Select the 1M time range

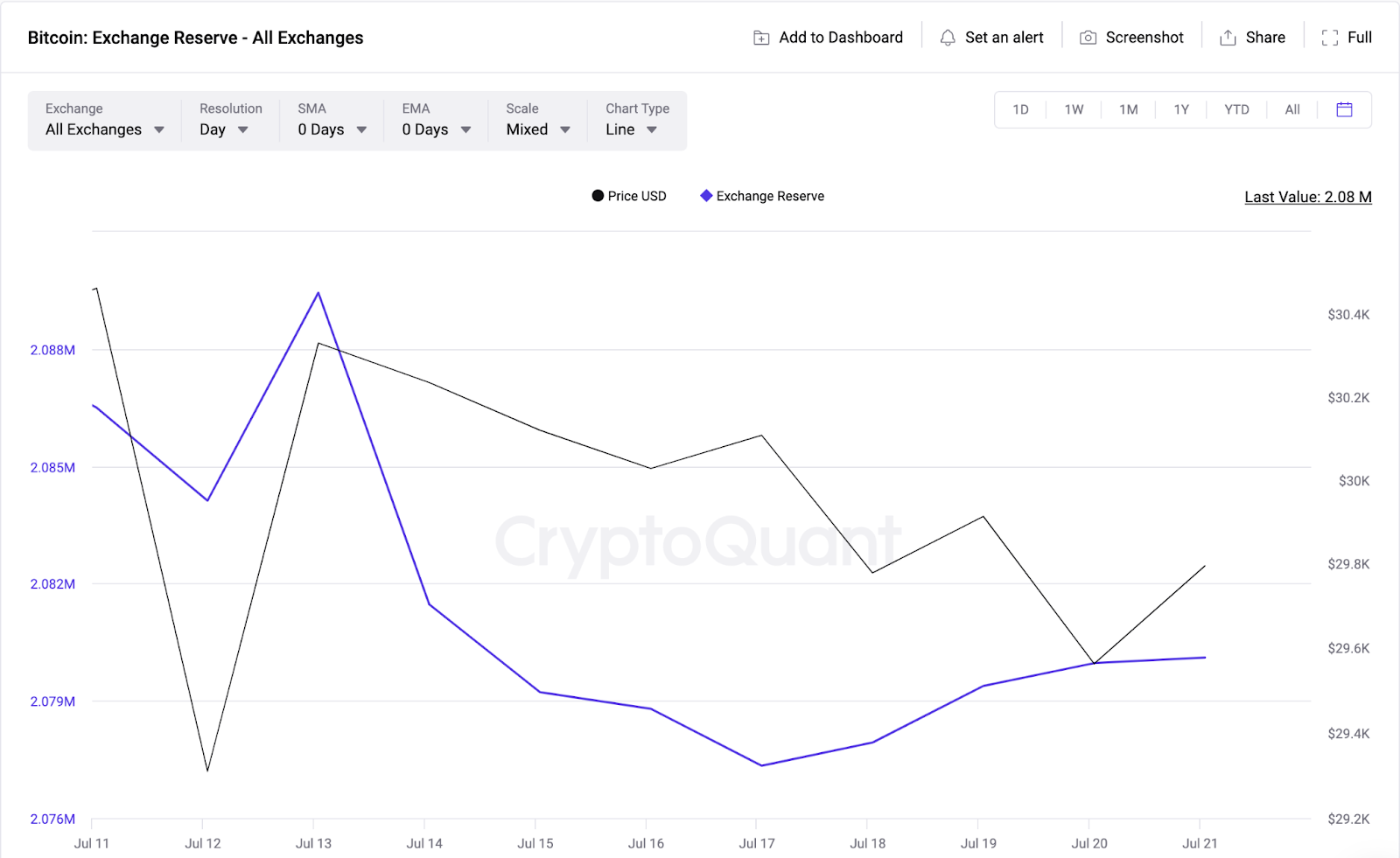(1129, 109)
